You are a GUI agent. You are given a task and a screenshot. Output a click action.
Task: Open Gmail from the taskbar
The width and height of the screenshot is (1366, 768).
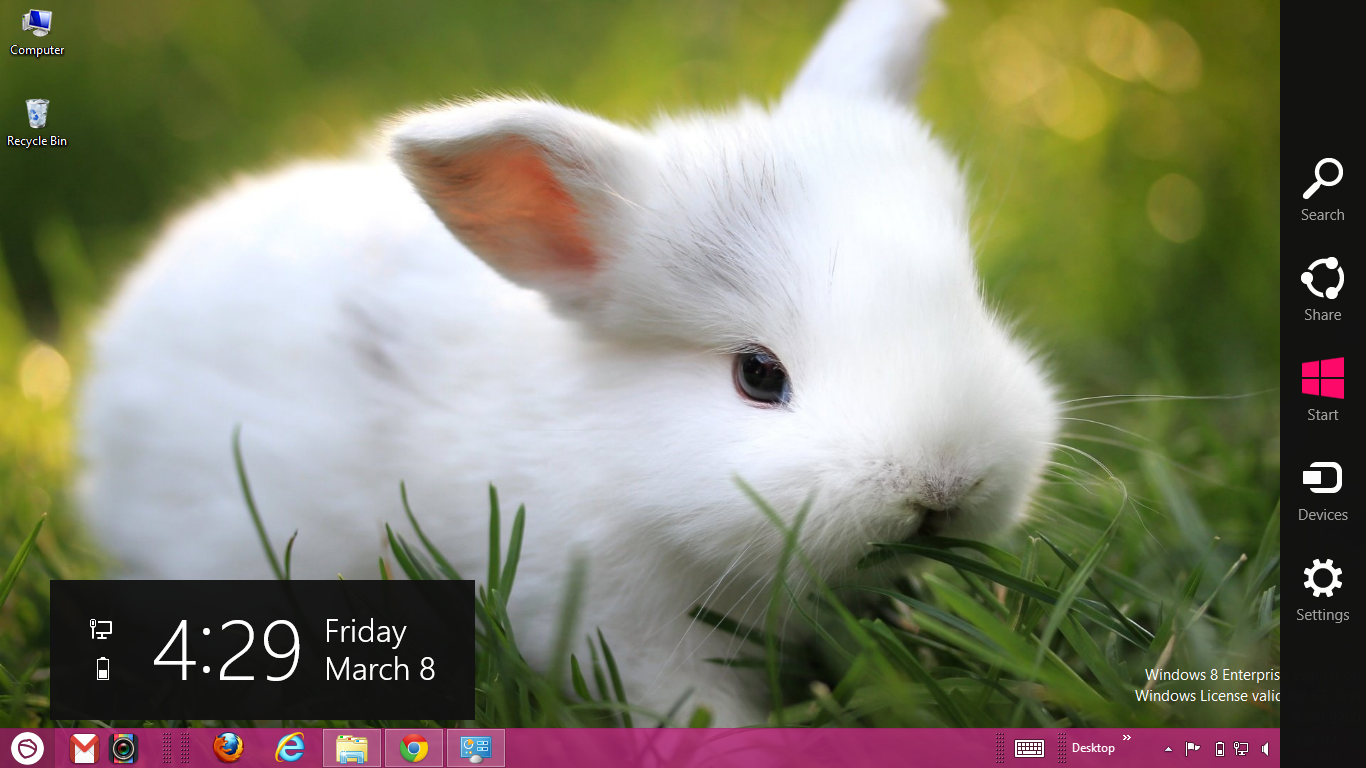coord(83,747)
